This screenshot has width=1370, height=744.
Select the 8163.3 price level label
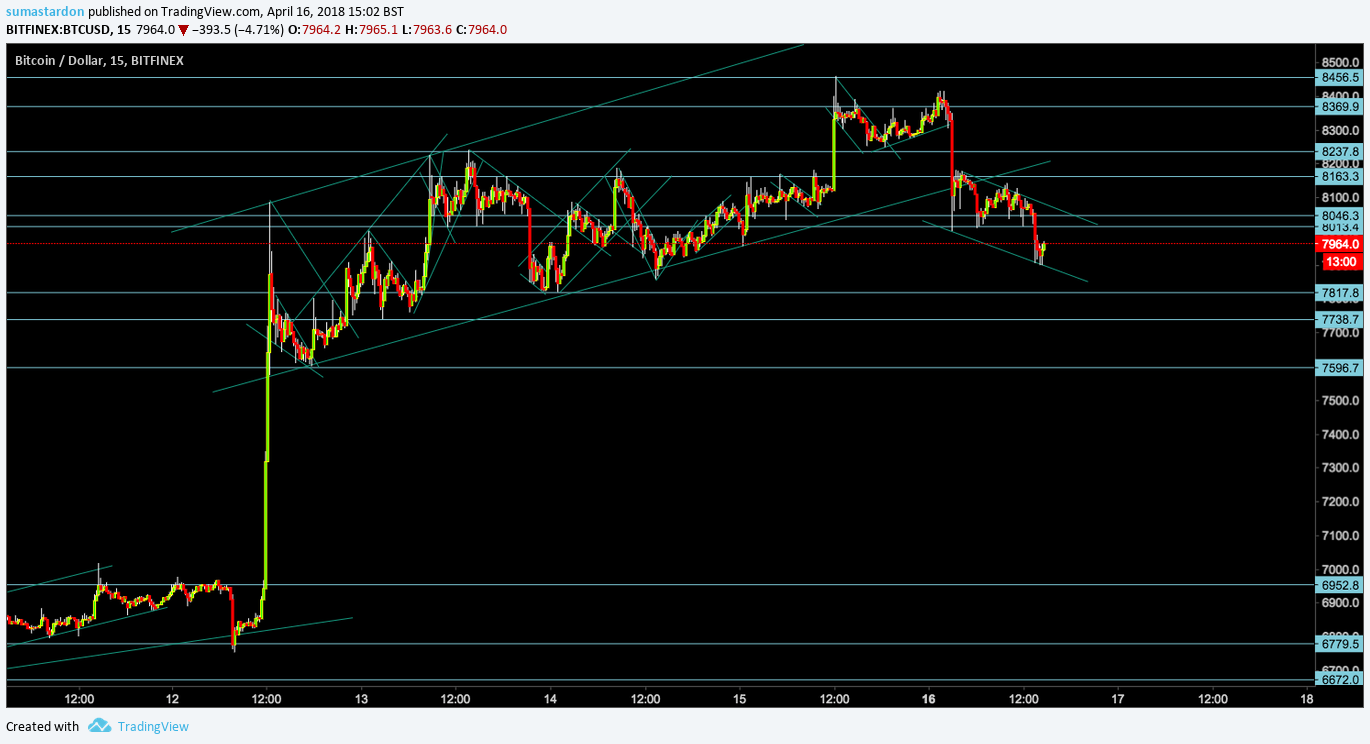point(1339,176)
